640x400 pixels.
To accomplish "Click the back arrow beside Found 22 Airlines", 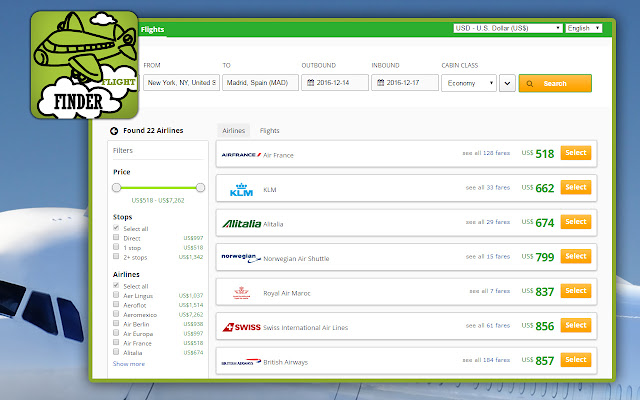I will [x=114, y=131].
